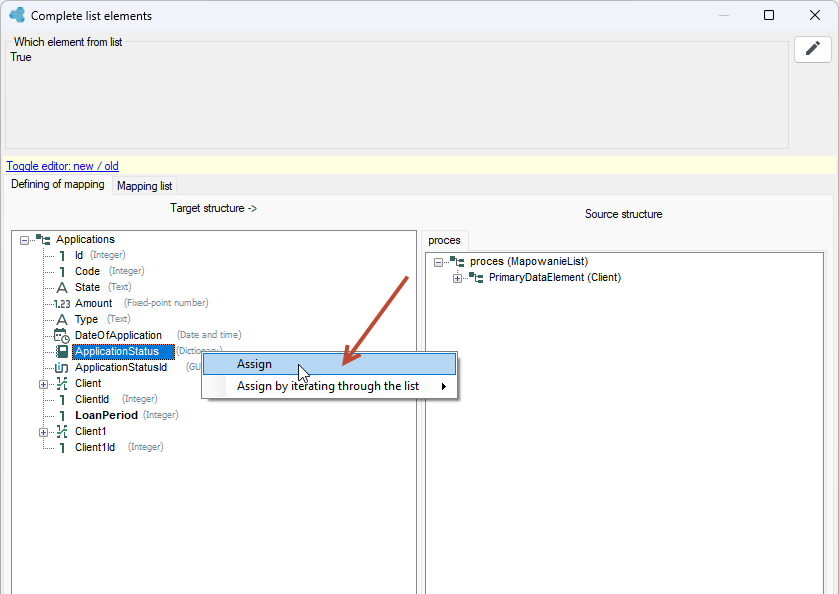Image resolution: width=839 pixels, height=594 pixels.
Task: Click the text icon beside Type
Action: click(62, 319)
